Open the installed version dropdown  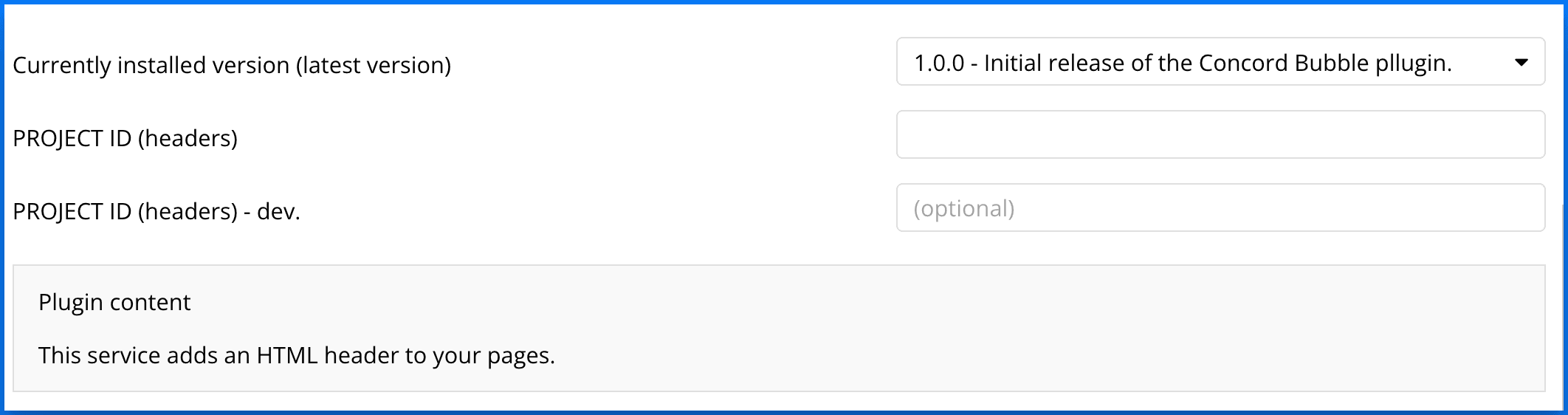1220,62
